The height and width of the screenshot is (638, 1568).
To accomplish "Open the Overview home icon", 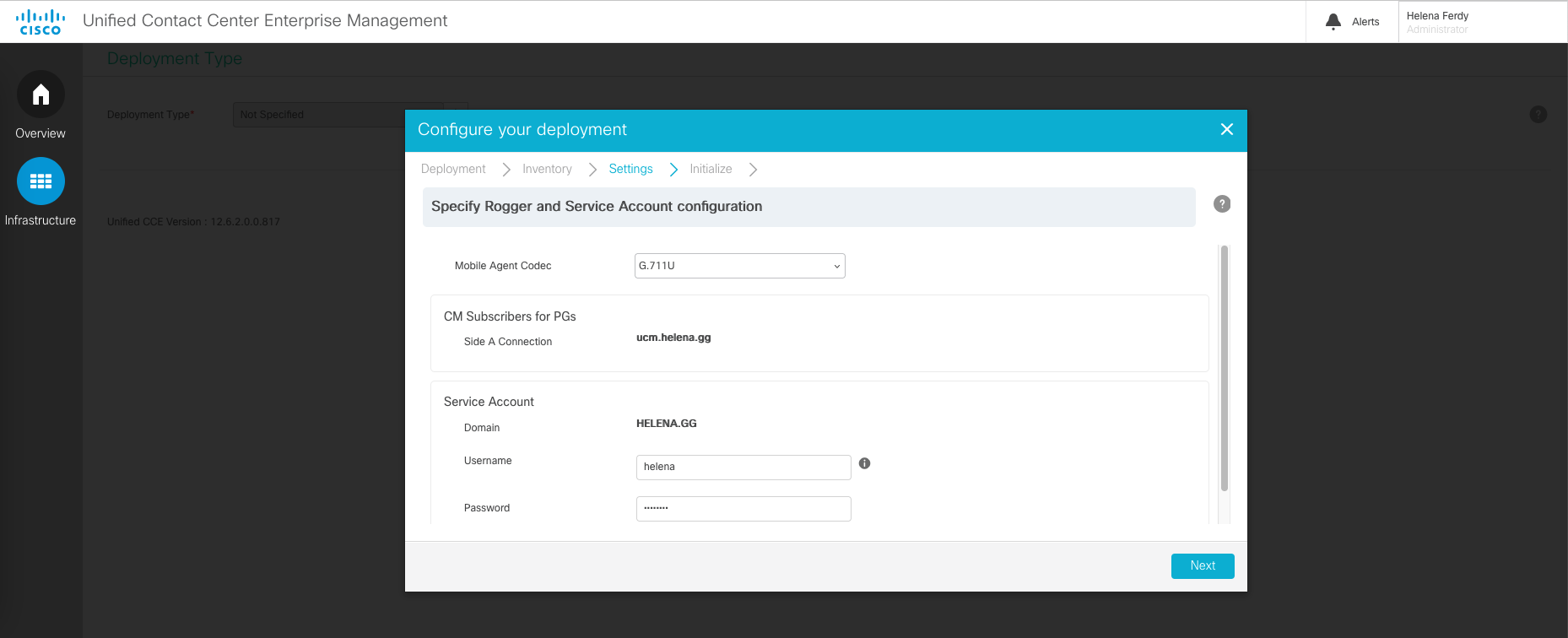I will click(41, 95).
